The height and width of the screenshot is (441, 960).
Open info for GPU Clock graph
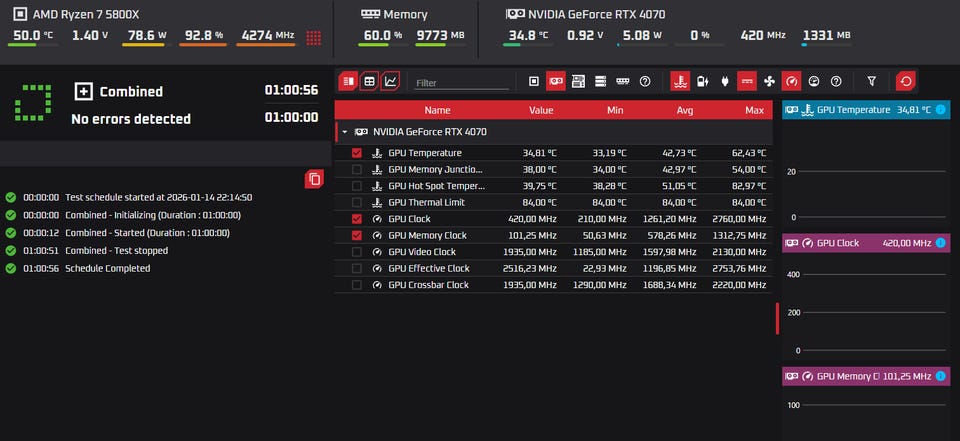940,243
